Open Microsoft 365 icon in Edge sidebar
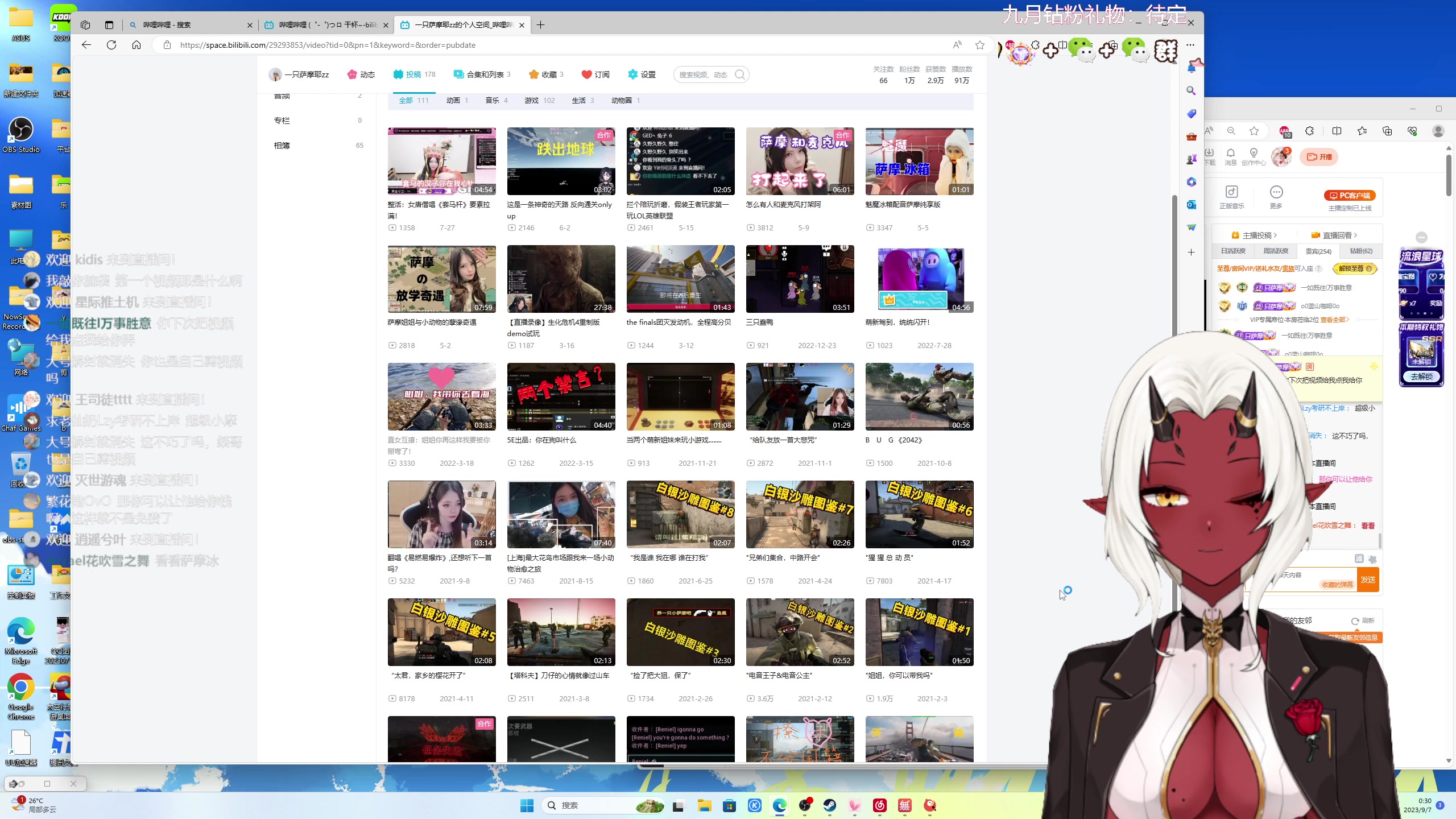Viewport: 1456px width, 819px height. (x=1191, y=182)
